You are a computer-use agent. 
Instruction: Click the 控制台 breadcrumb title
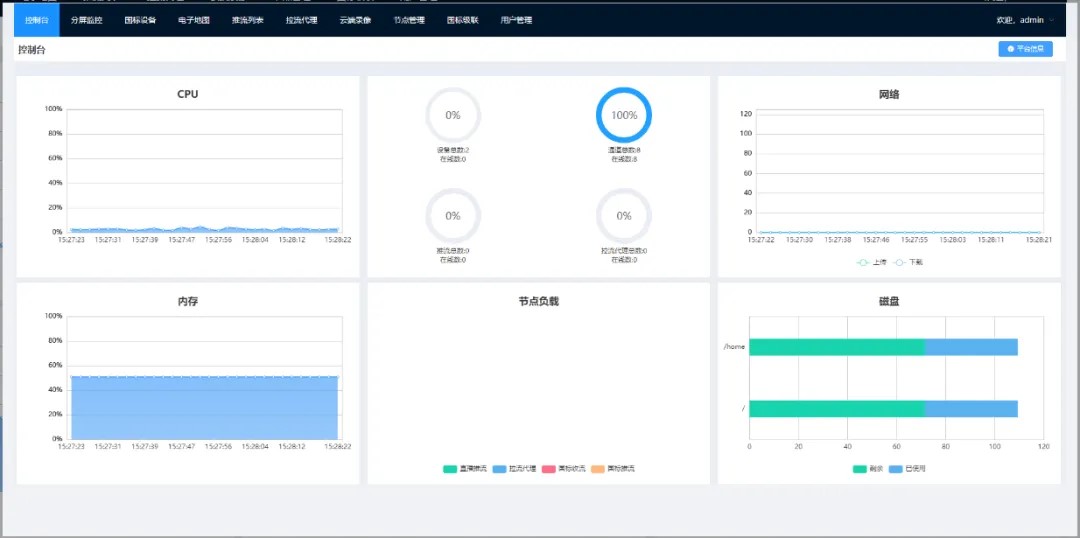point(32,50)
